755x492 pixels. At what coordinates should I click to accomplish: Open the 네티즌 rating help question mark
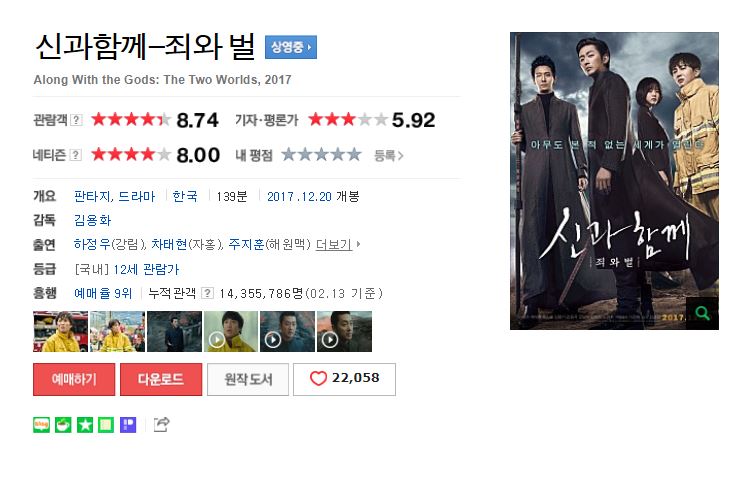(x=76, y=155)
